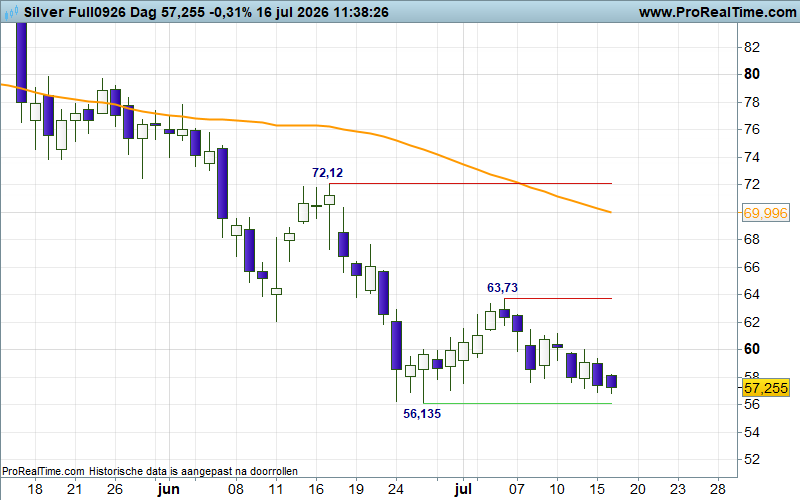Click the 52 price level on the axis

(x=752, y=459)
